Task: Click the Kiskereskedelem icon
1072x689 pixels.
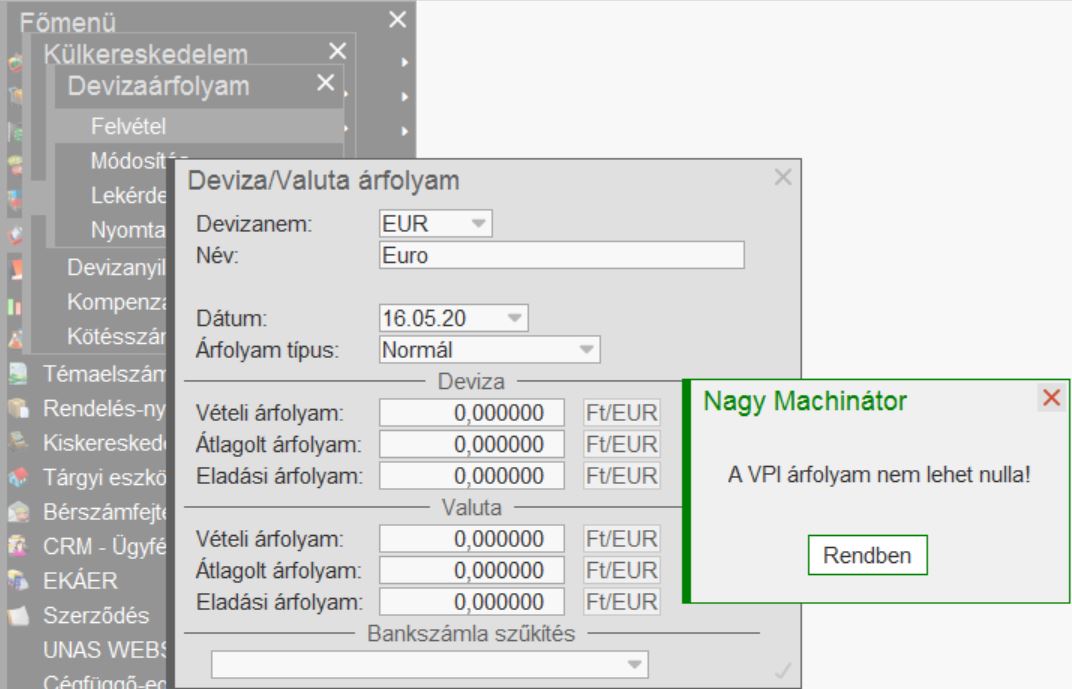Action: (18, 442)
